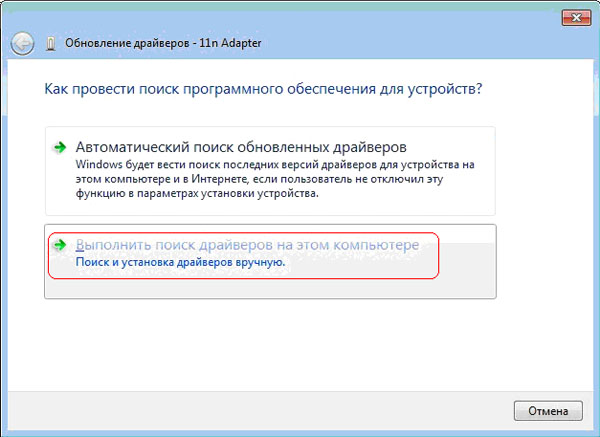Click green arrow beside Автоматический поиск
This screenshot has width=600, height=437.
[x=61, y=146]
